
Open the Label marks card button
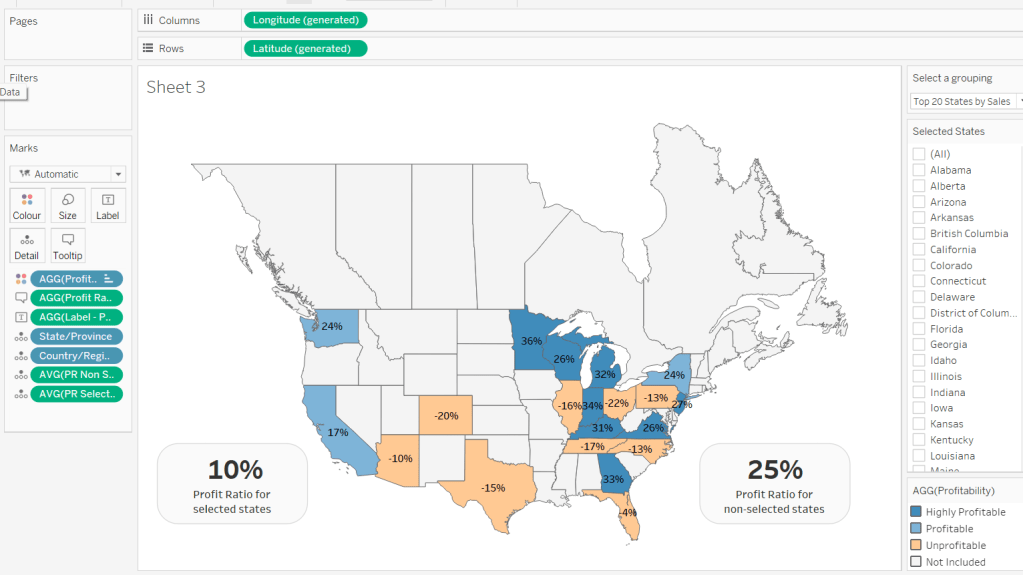click(x=108, y=205)
